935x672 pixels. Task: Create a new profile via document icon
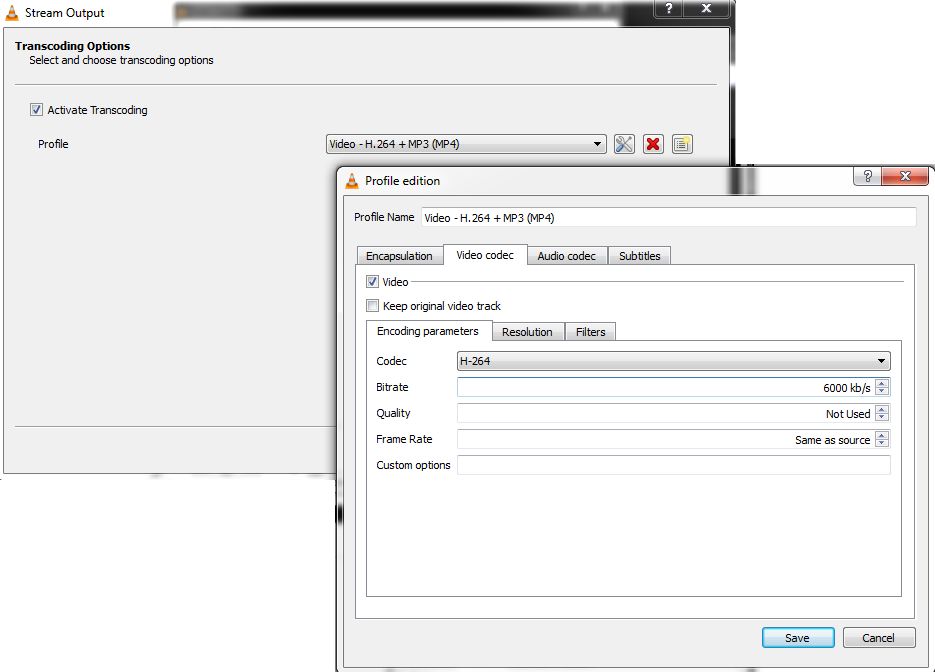coord(682,143)
